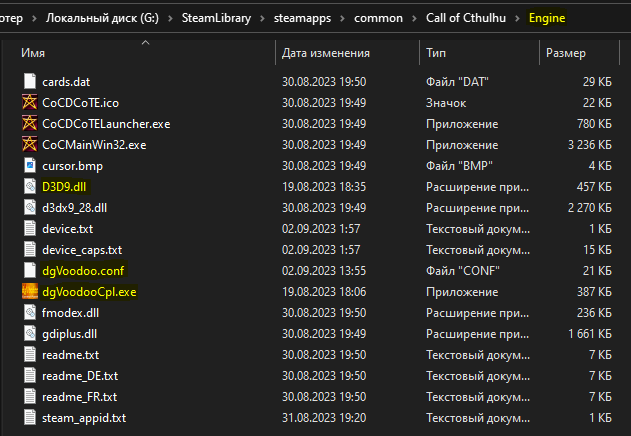Sort by Дата изменения column header
Viewport: 631px width, 436px height.
click(x=326, y=52)
